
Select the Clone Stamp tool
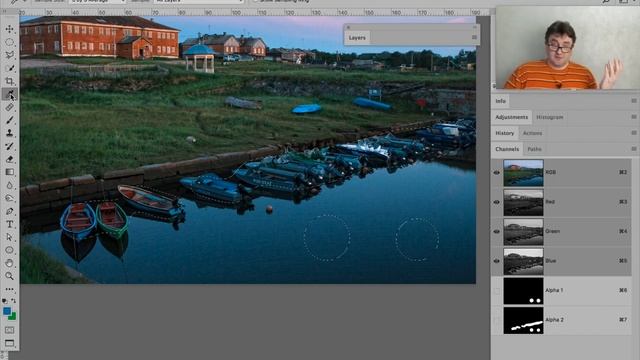click(x=9, y=133)
